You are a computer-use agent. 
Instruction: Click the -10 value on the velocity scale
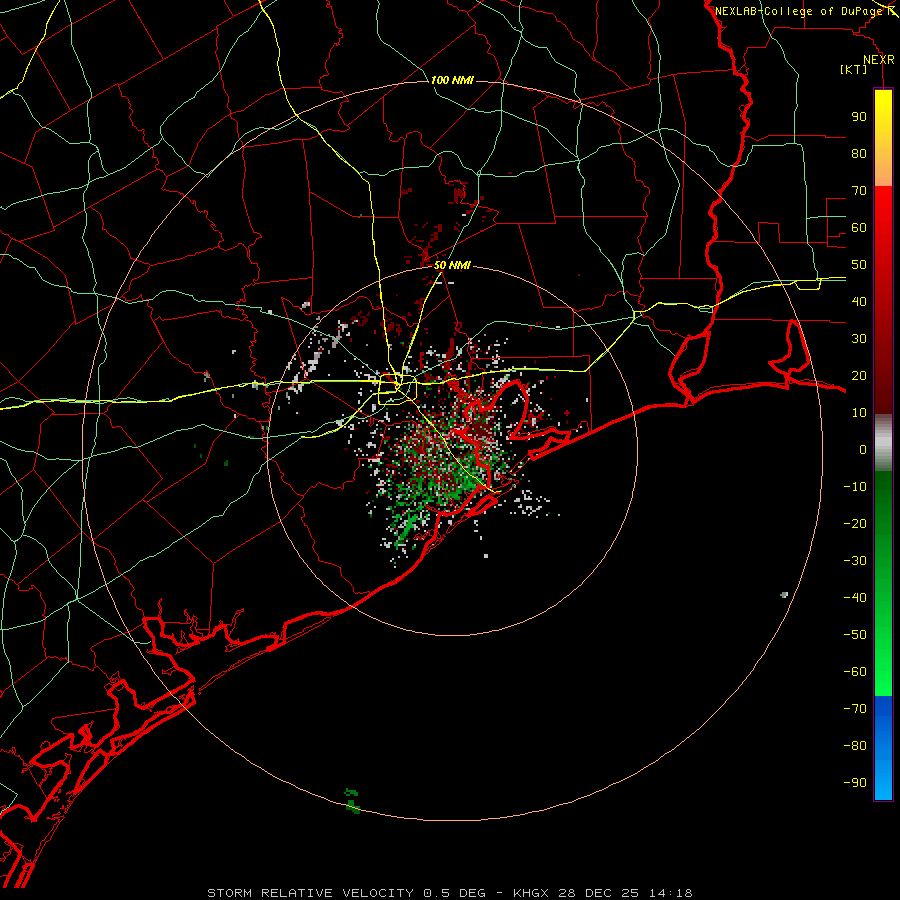[855, 487]
